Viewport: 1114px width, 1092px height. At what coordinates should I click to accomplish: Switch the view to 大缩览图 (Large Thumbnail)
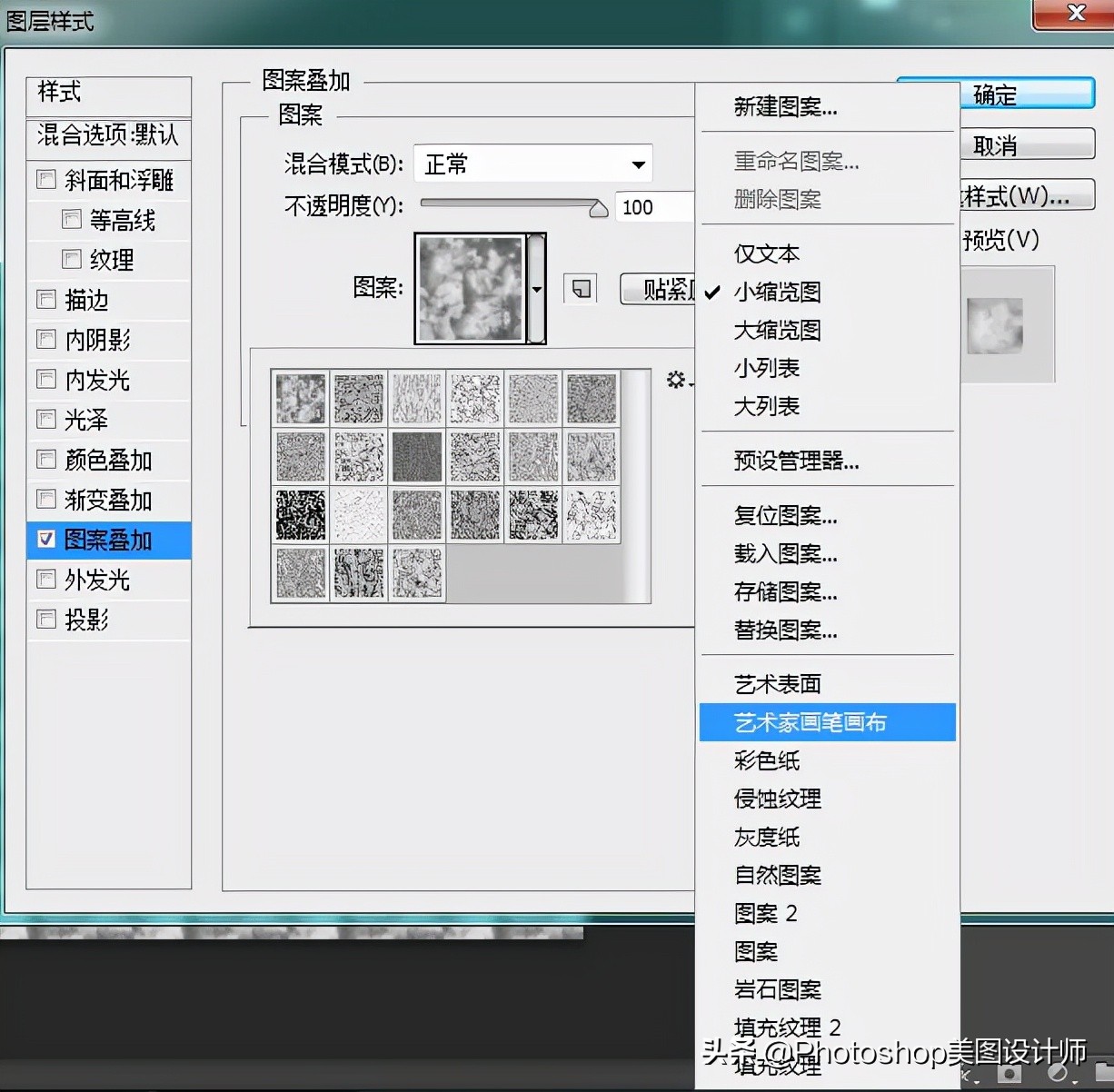point(776,330)
